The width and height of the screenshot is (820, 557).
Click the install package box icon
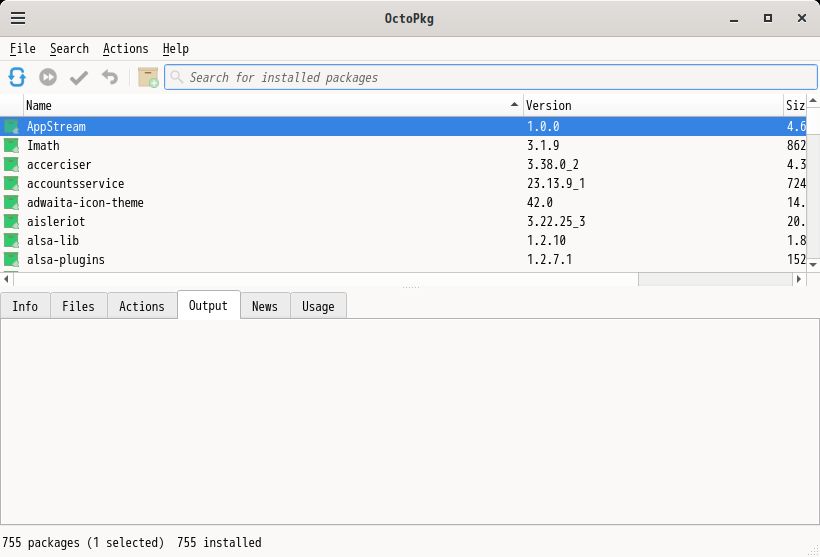click(x=148, y=77)
